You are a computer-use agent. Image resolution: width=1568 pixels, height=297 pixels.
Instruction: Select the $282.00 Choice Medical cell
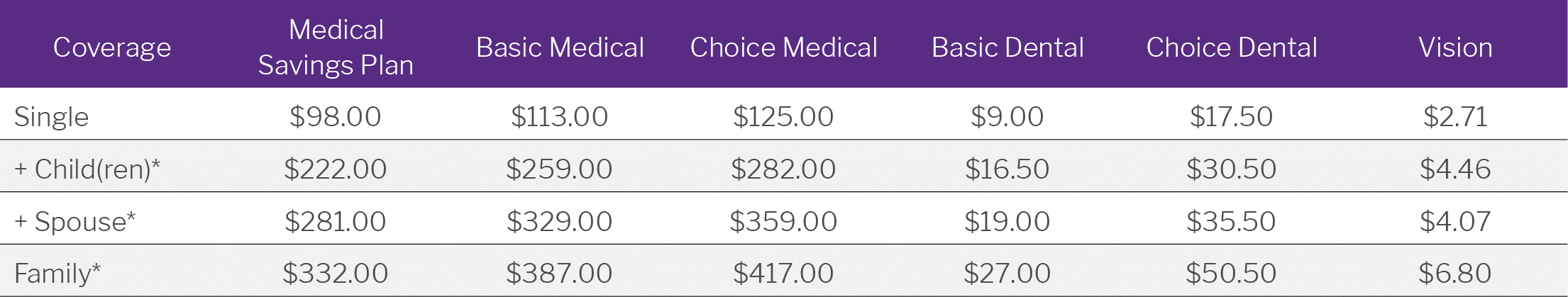click(x=784, y=169)
